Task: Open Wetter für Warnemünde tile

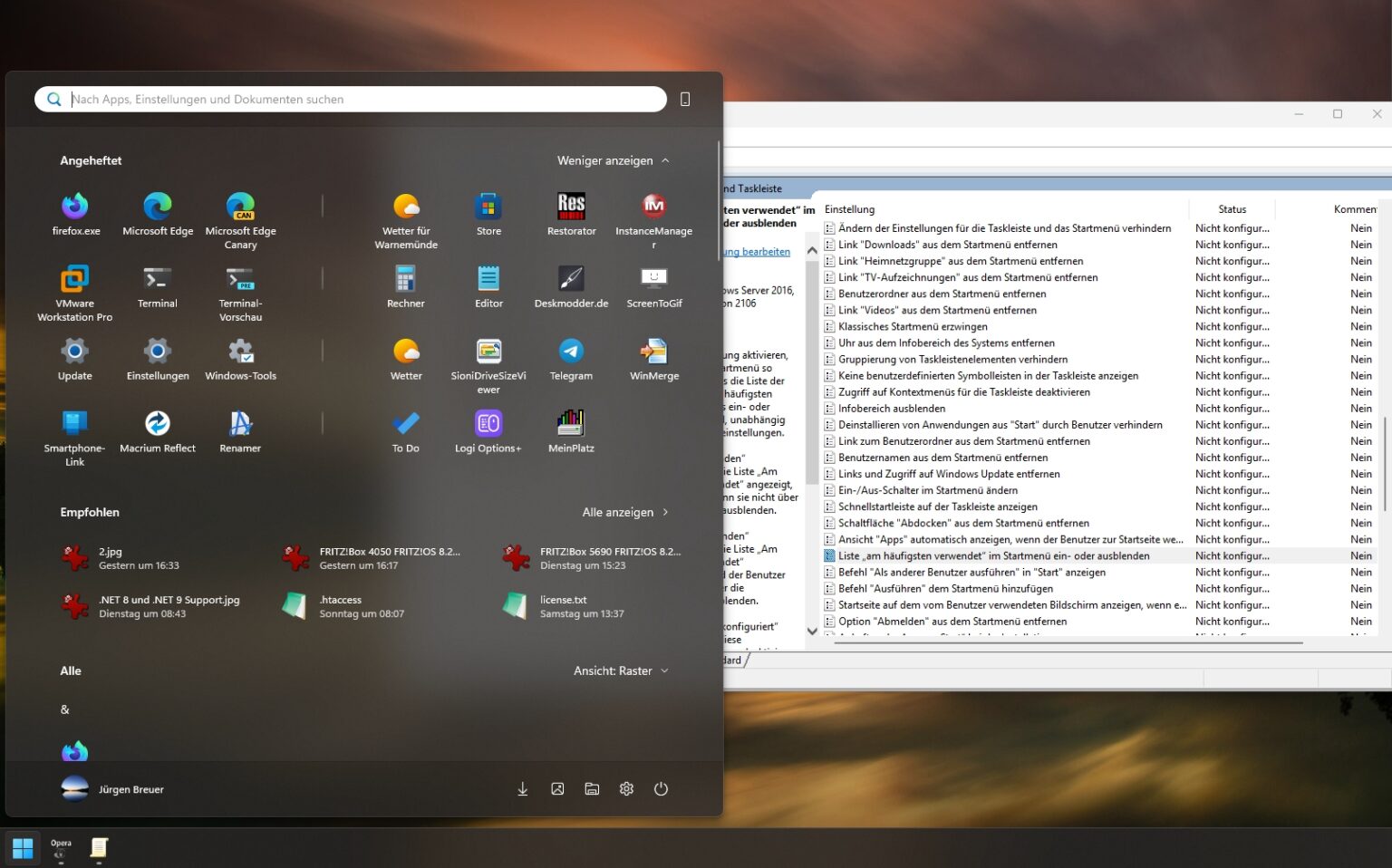Action: point(406,220)
